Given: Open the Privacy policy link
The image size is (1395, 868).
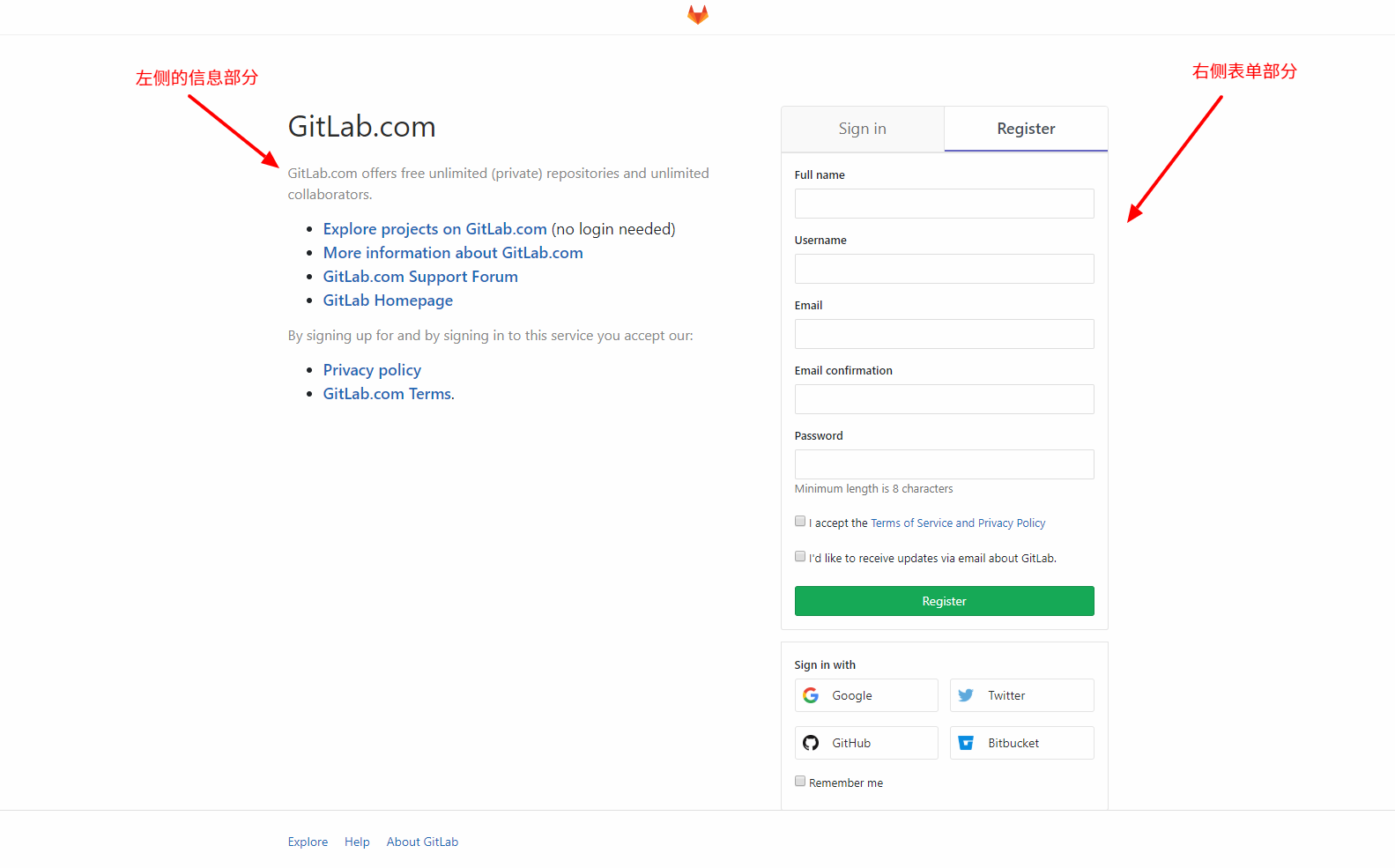Looking at the screenshot, I should click(372, 370).
